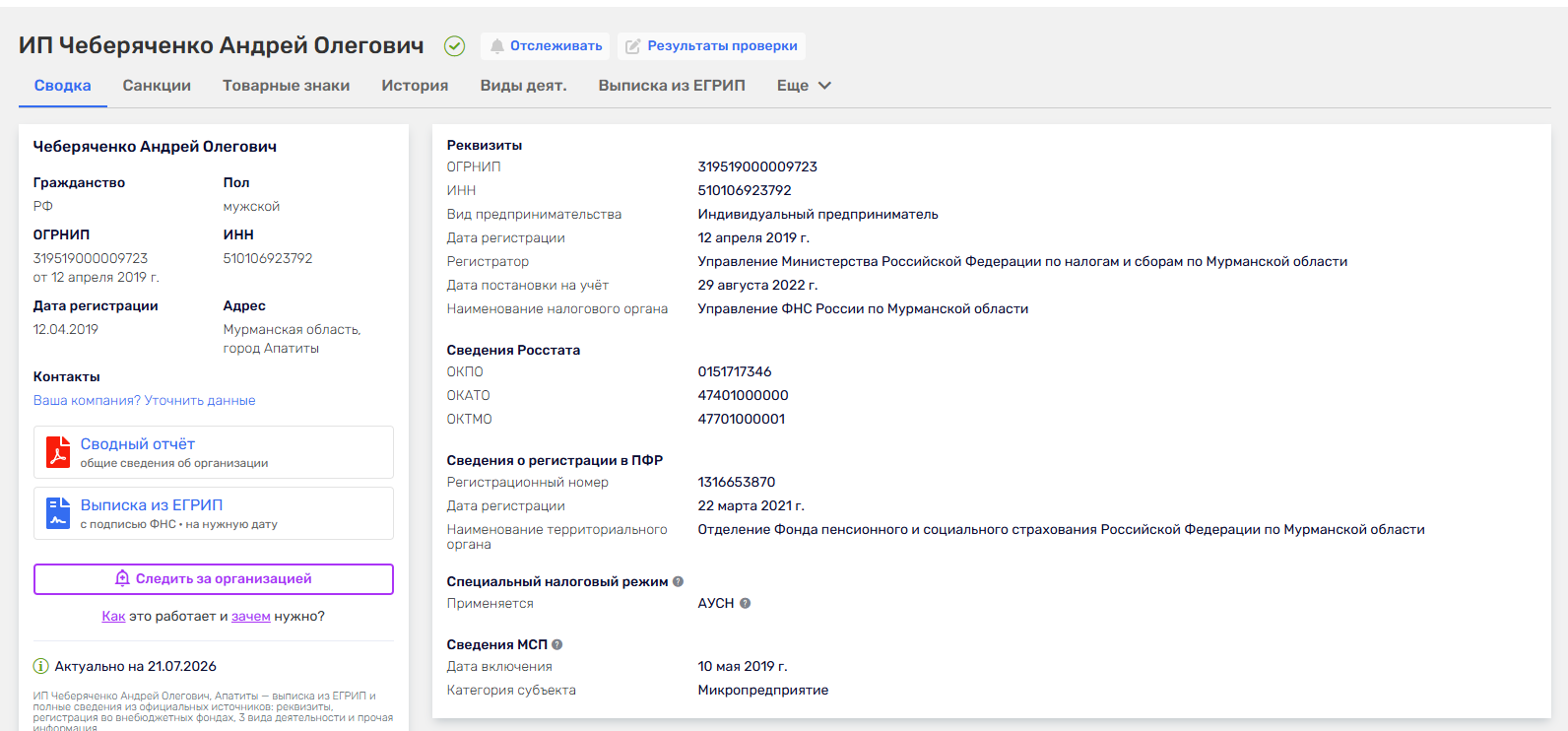Click the edit icon beside Результаты проверки
This screenshot has height=731, width=1568.
633,46
